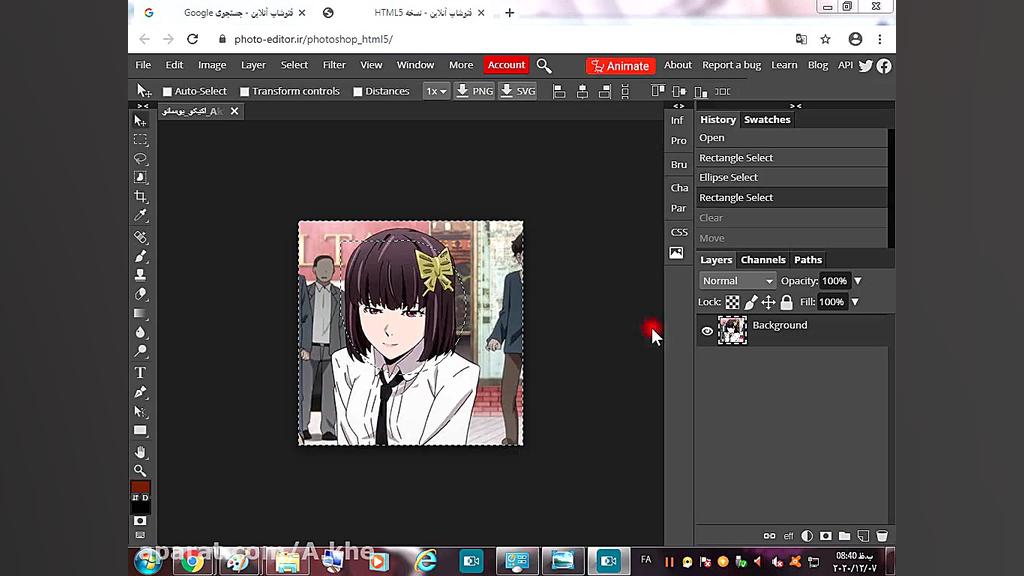The image size is (1024, 576).
Task: Open the foreground color swatch
Action: [x=140, y=487]
